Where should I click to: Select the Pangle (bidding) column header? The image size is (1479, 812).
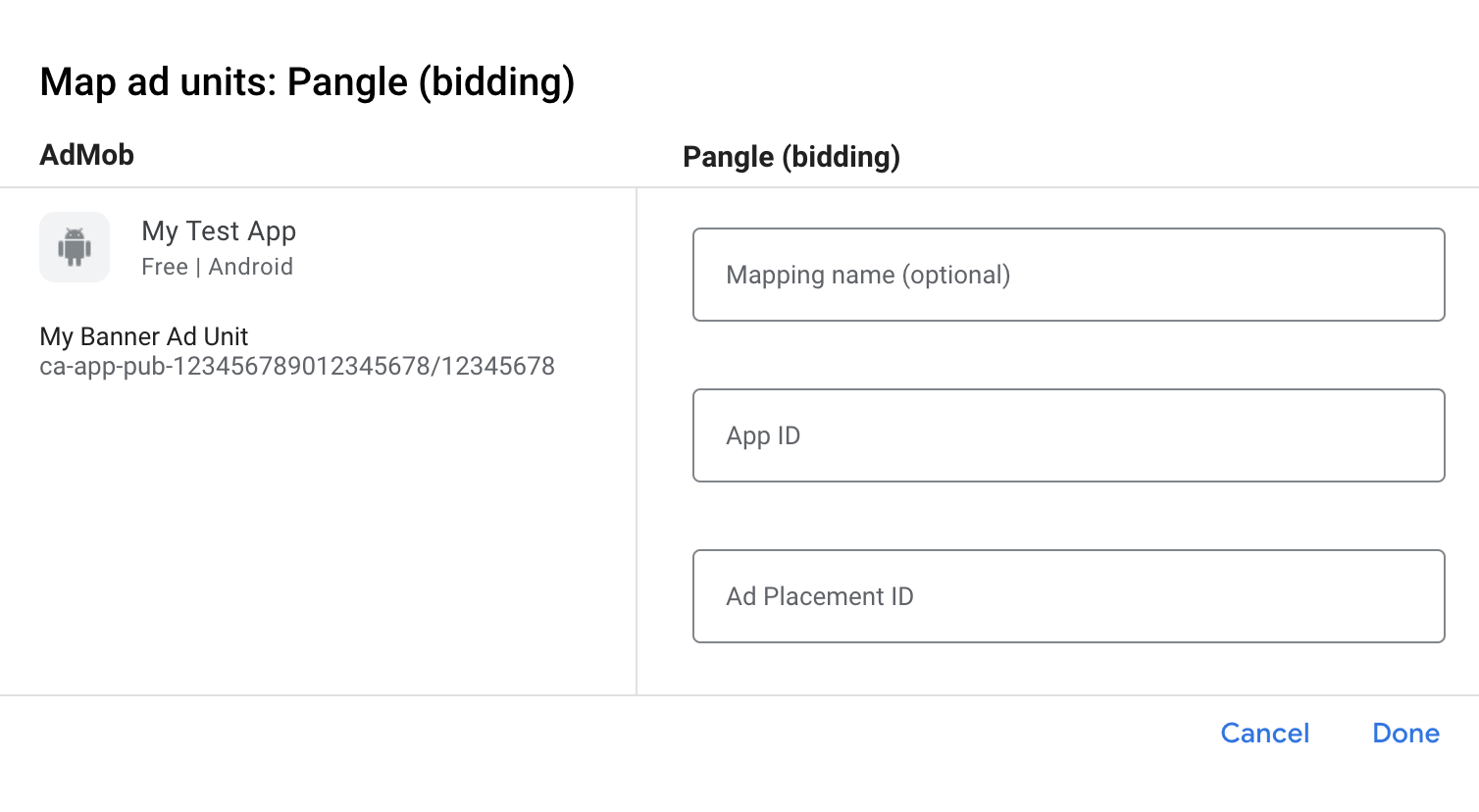click(791, 157)
